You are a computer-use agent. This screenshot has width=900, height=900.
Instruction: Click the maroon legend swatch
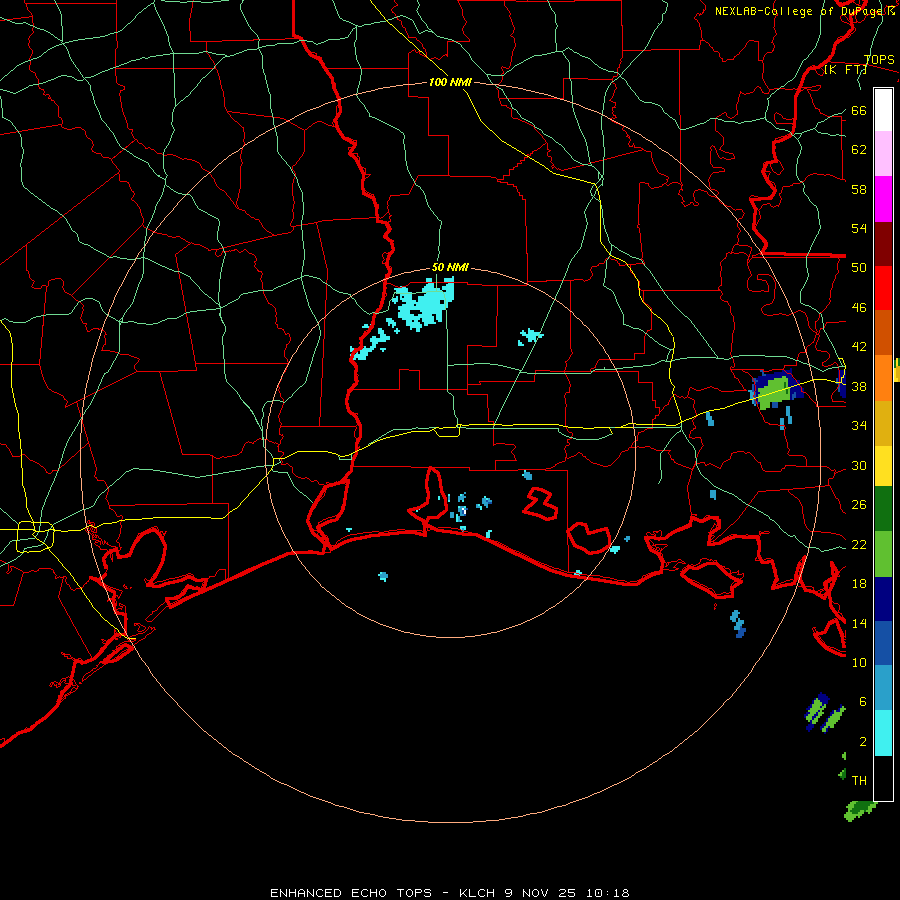(x=883, y=243)
